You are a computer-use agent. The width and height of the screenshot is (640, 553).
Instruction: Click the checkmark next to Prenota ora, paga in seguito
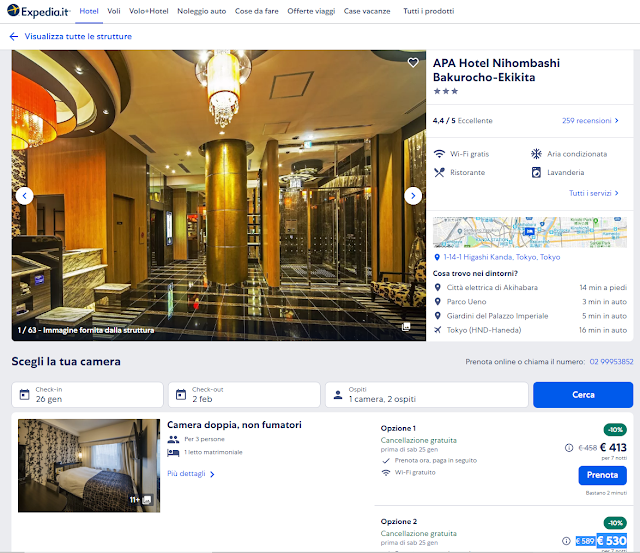(386, 460)
